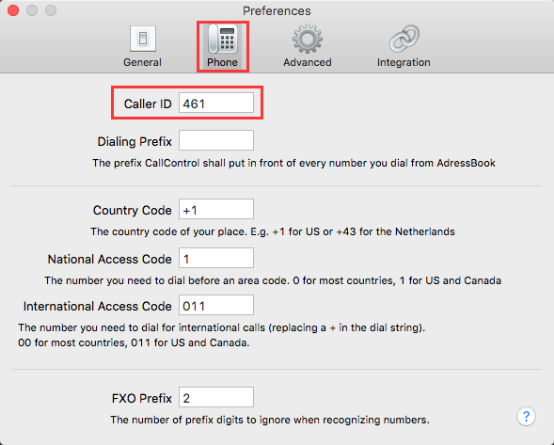
Task: Click the Country Code field with +1
Action: pyautogui.click(x=216, y=209)
